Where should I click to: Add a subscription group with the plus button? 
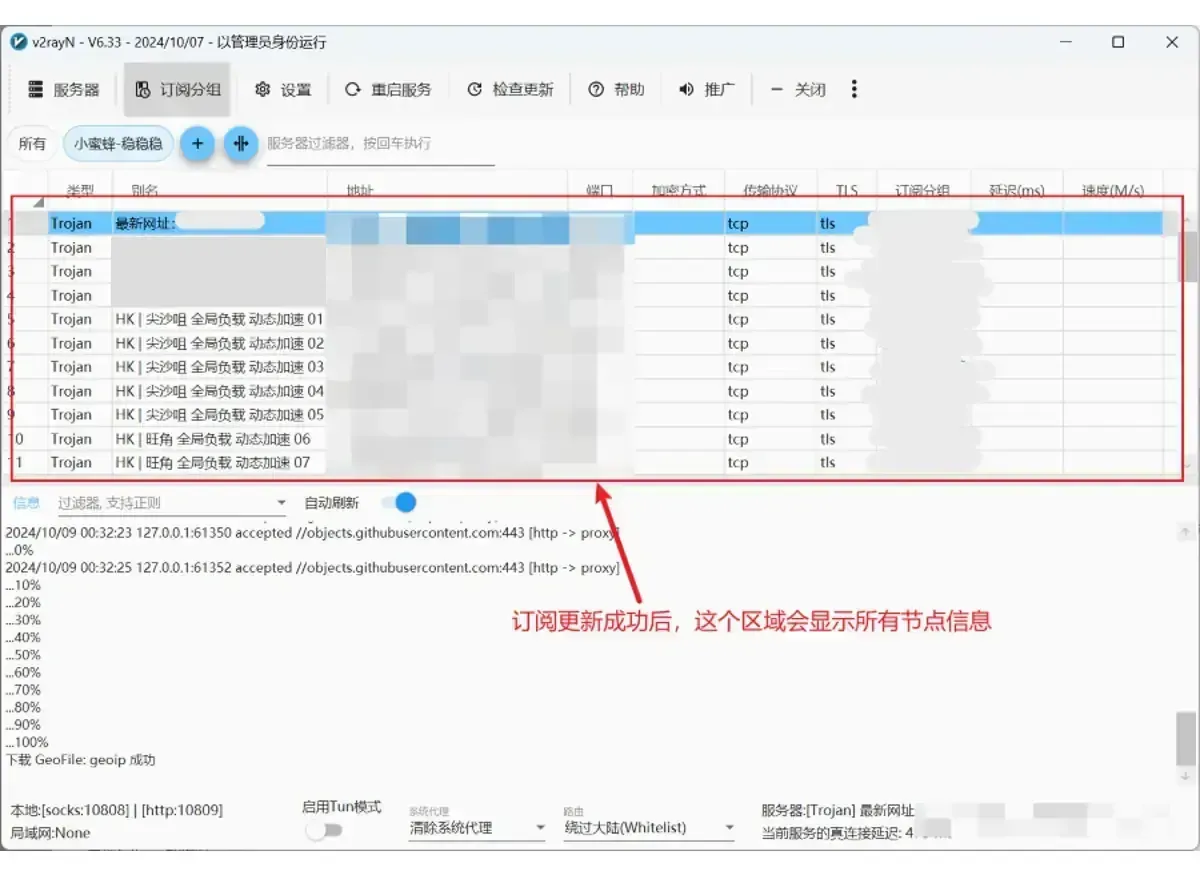[x=197, y=144]
